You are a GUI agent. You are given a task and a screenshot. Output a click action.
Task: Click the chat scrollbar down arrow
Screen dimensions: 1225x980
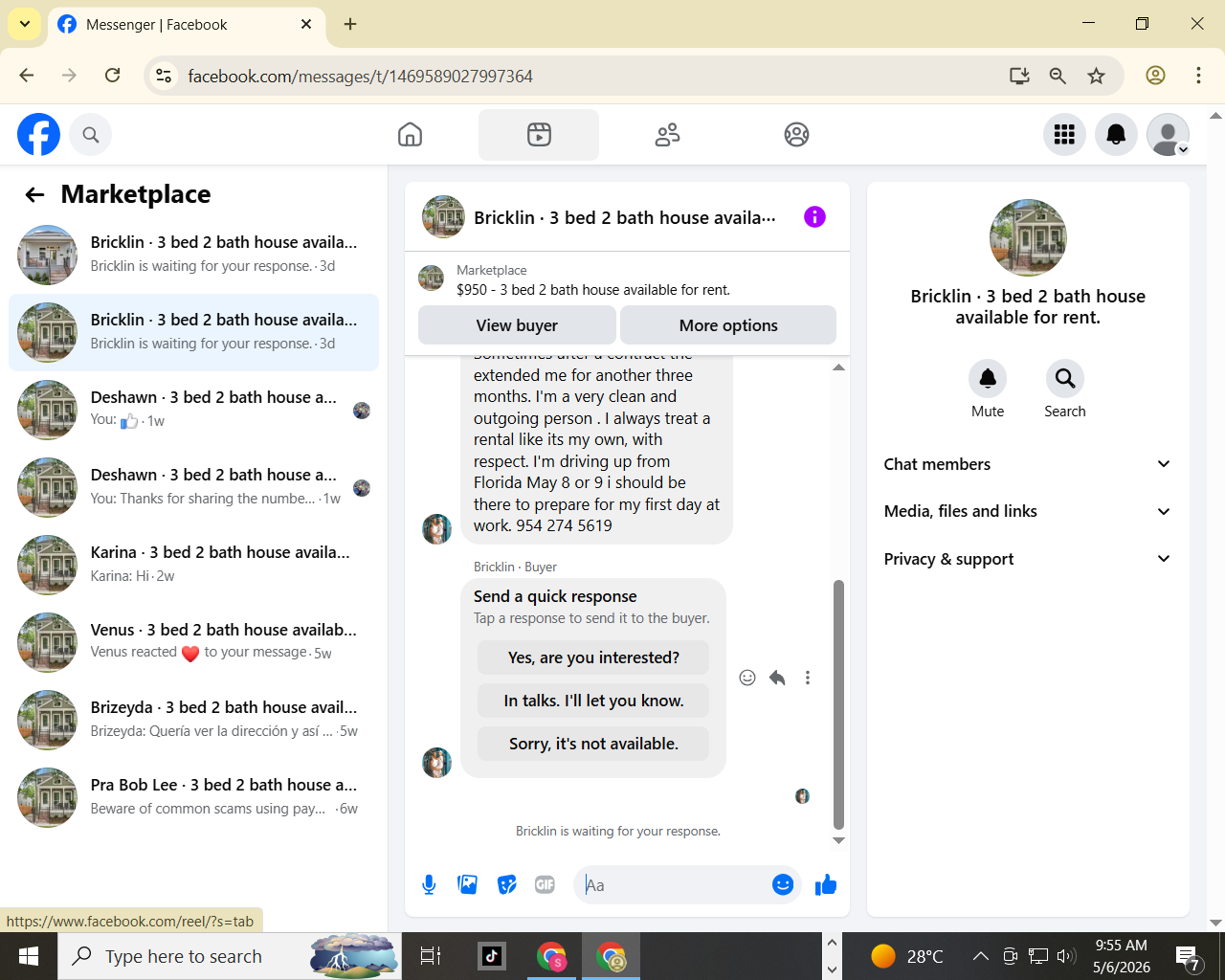(x=838, y=840)
